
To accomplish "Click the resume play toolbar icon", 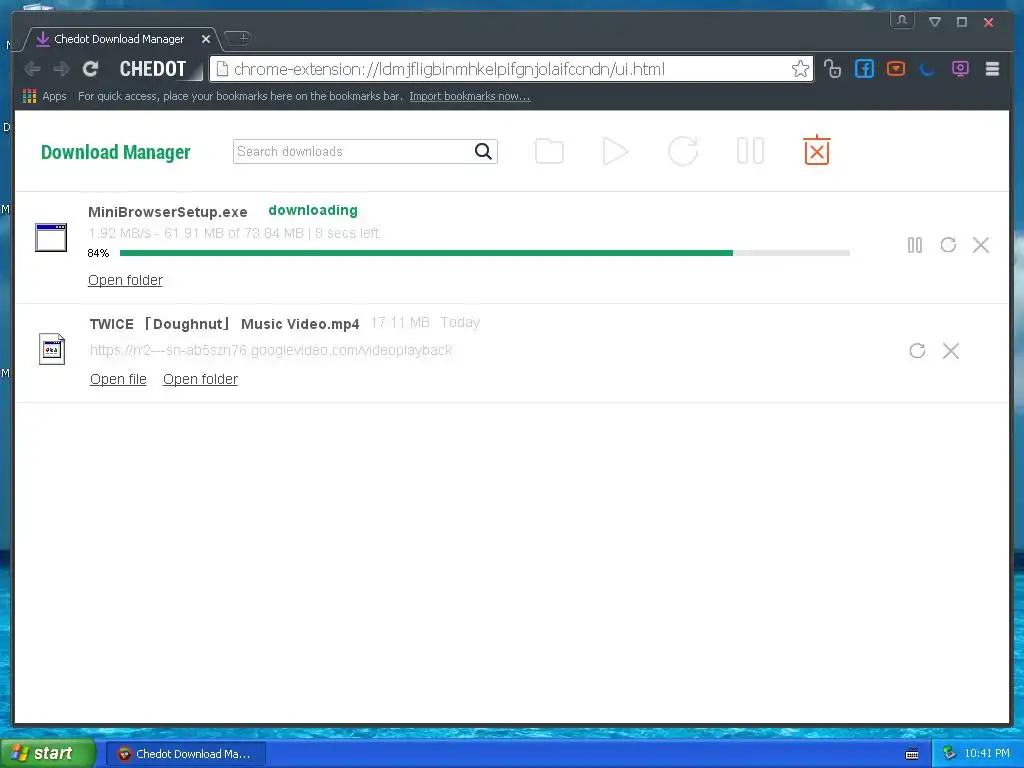I will (x=615, y=152).
